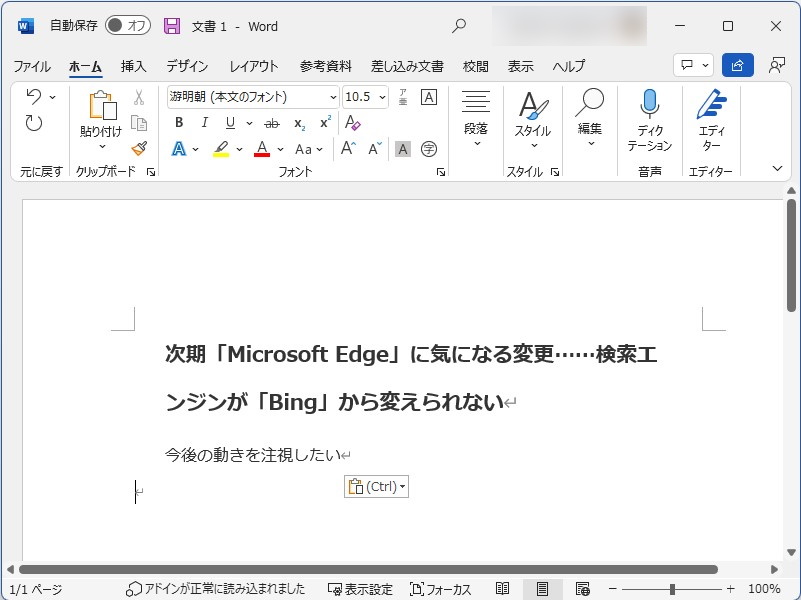The width and height of the screenshot is (801, 600).
Task: Click the Cut (scissors) icon
Action: coord(140,97)
